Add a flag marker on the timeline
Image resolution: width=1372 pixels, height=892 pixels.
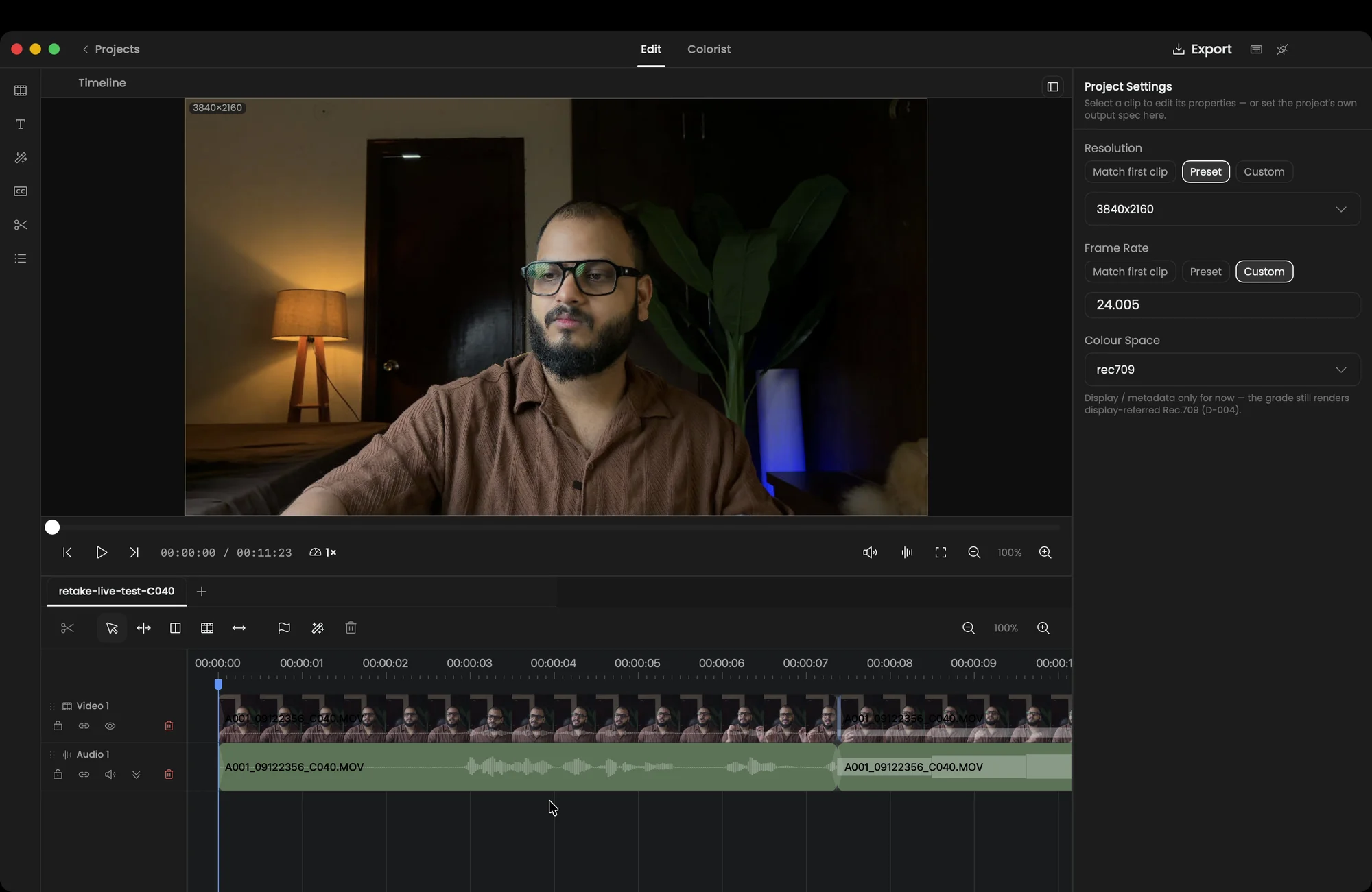pyautogui.click(x=284, y=628)
